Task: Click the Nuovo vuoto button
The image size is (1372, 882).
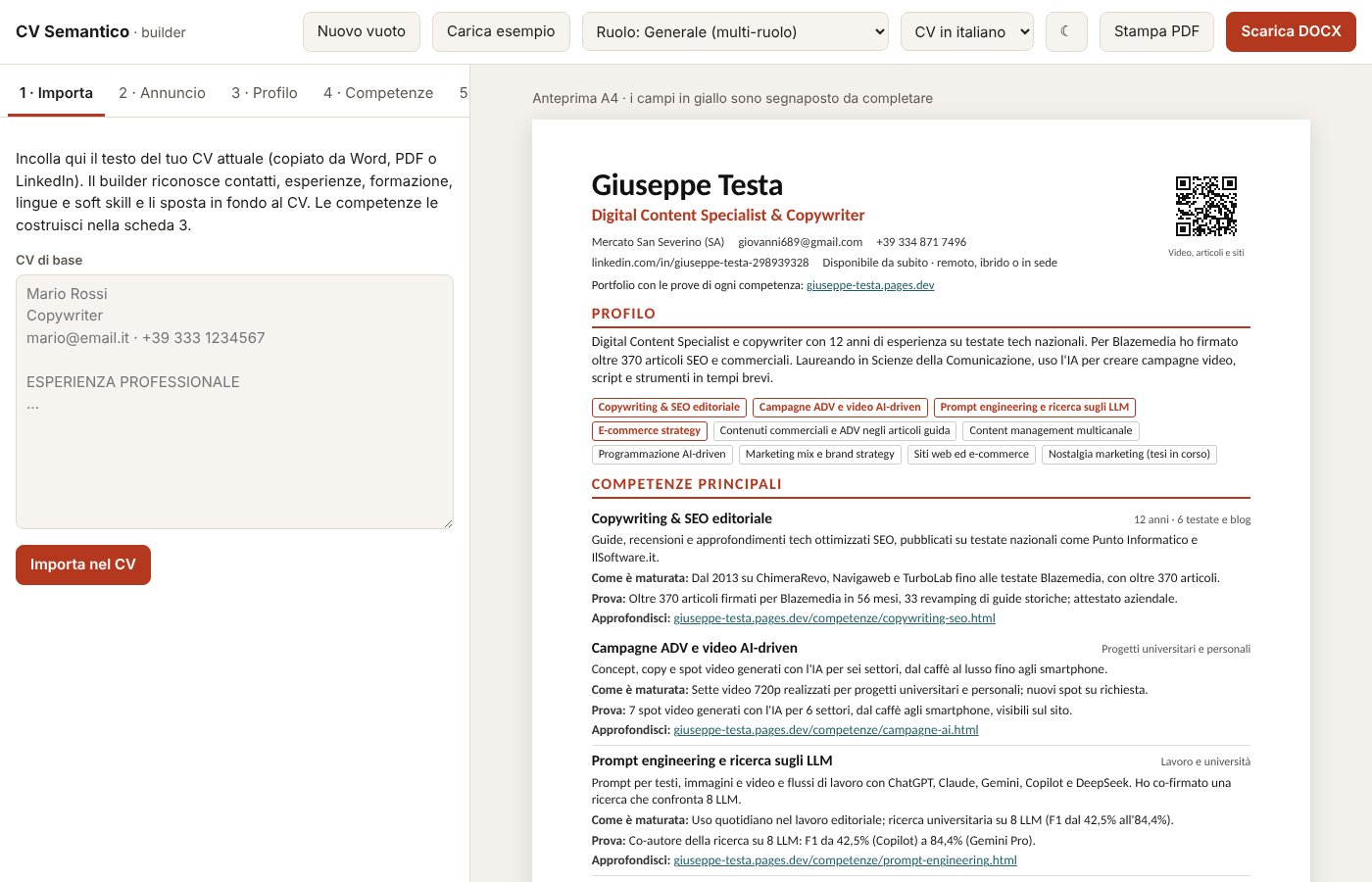Action: click(x=362, y=31)
